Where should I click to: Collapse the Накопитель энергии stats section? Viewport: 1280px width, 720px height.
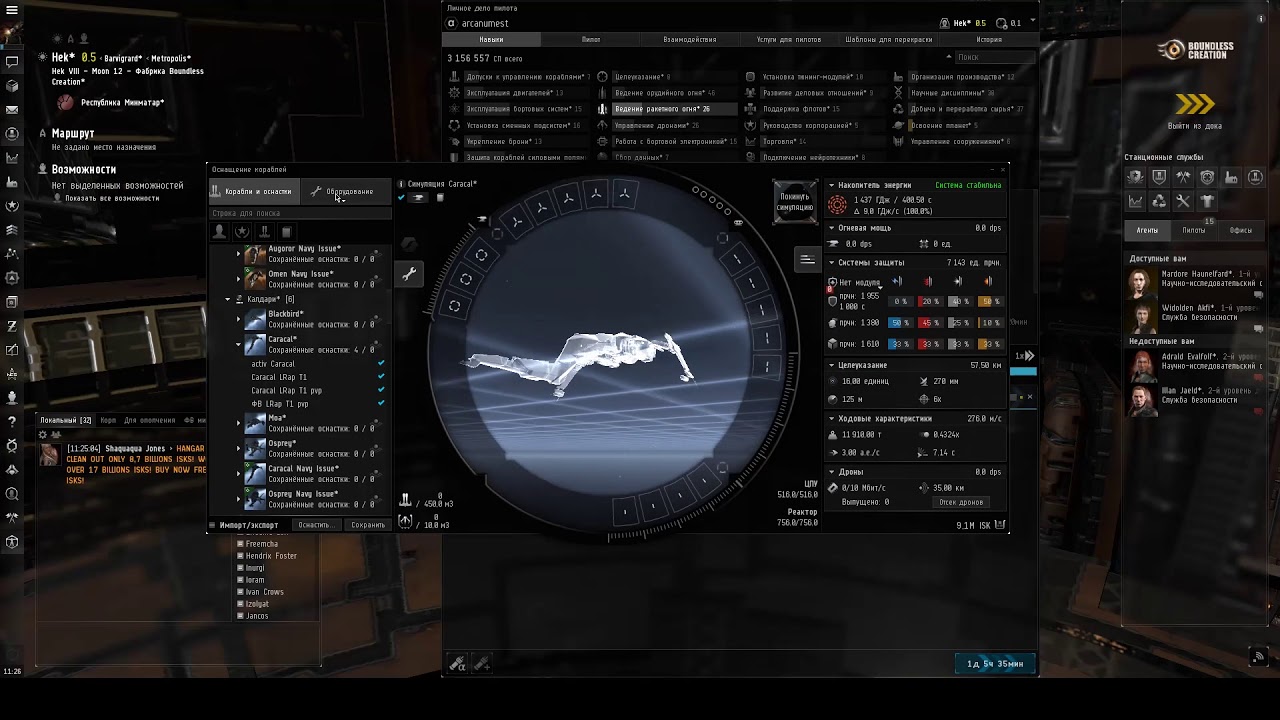tap(831, 185)
